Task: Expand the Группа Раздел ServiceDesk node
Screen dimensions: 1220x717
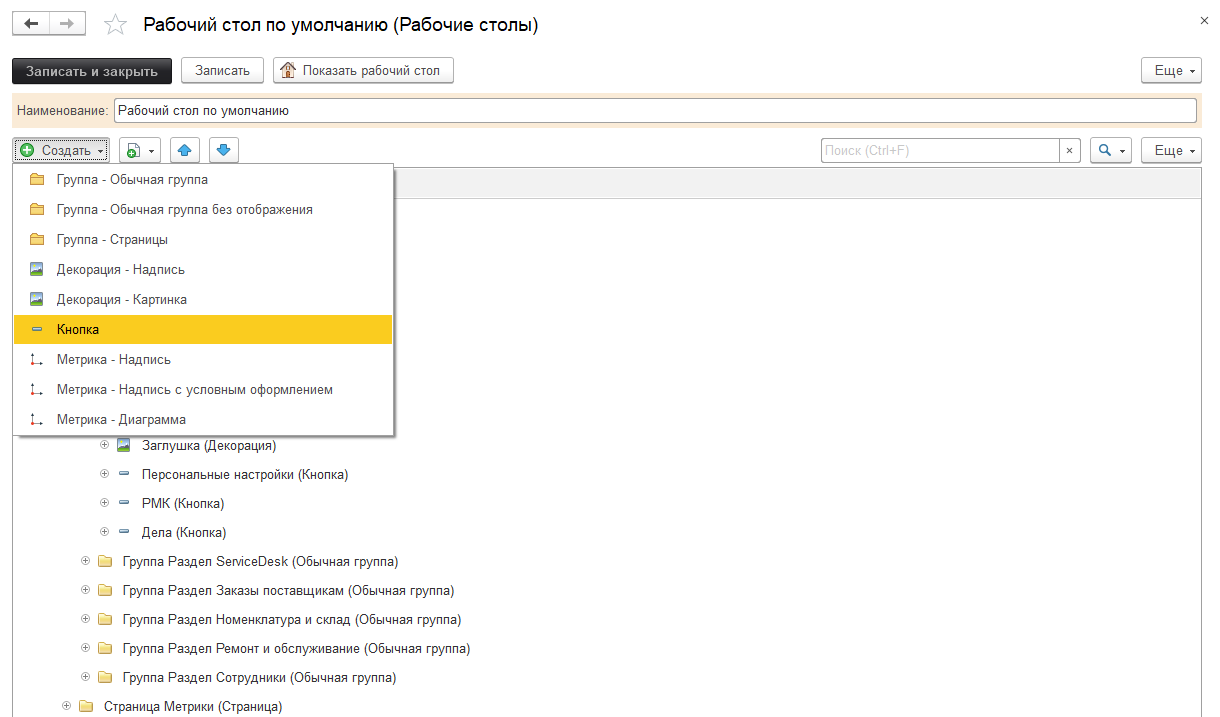Action: click(85, 562)
